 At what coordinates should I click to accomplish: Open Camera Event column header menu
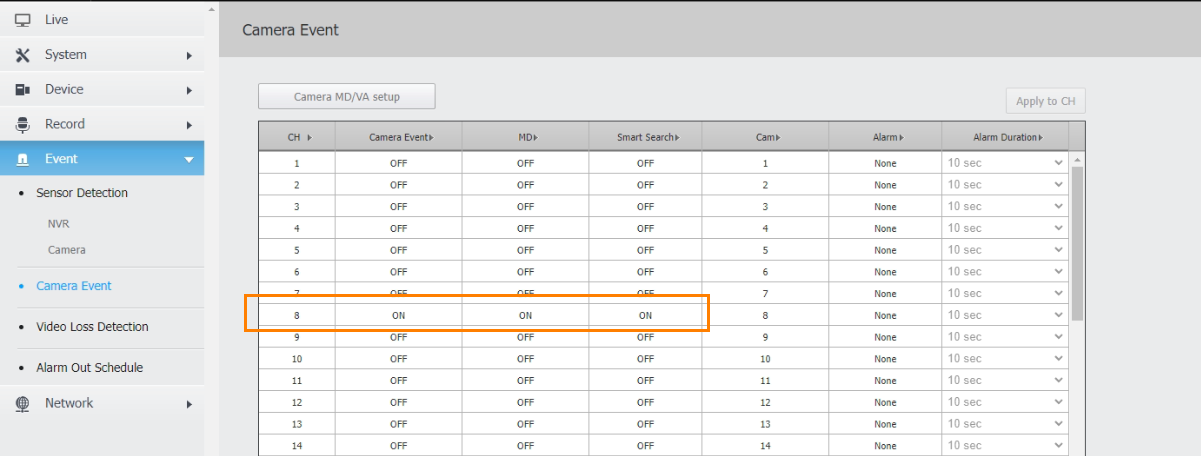[x=401, y=137]
